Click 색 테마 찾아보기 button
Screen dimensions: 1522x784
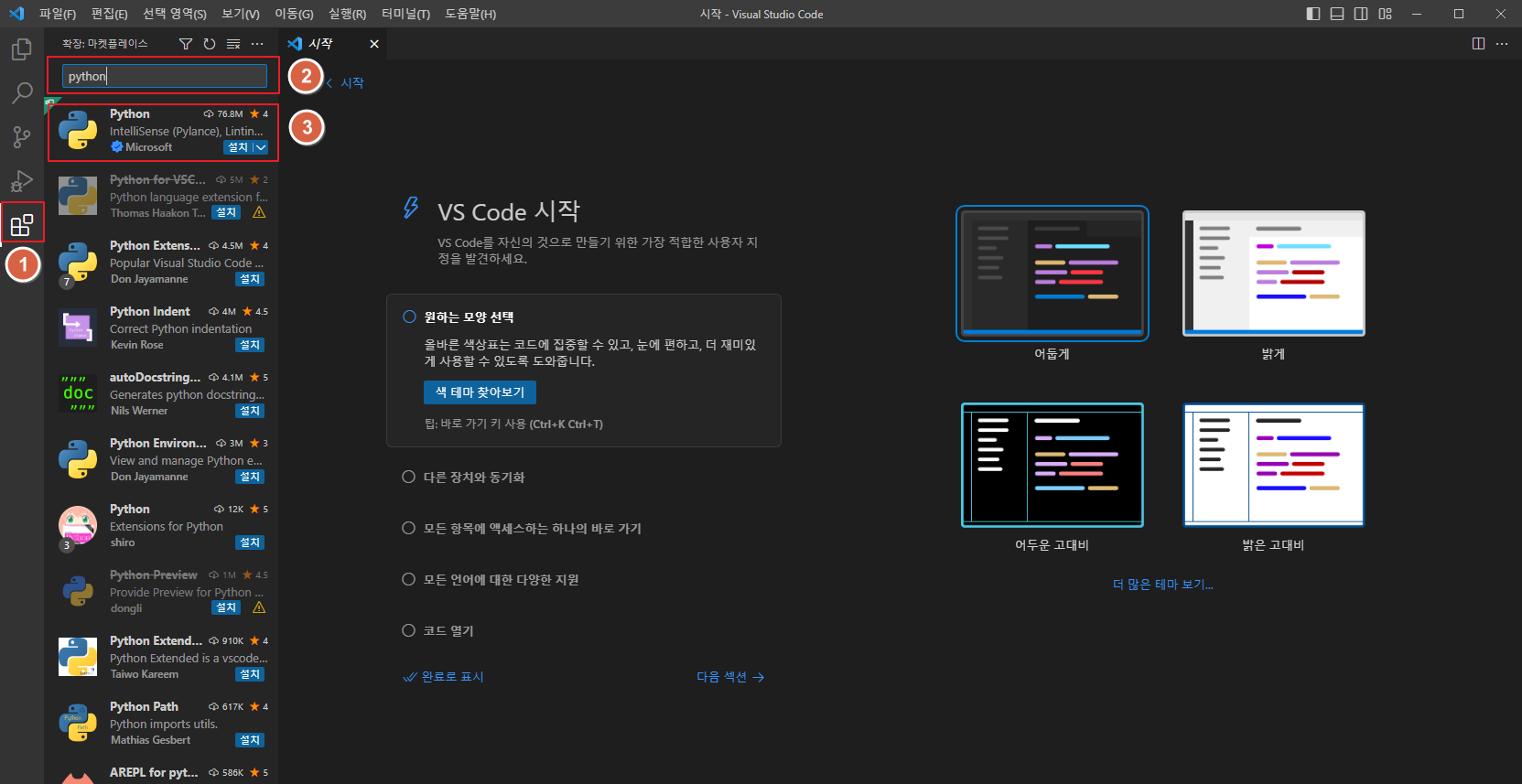pos(480,392)
